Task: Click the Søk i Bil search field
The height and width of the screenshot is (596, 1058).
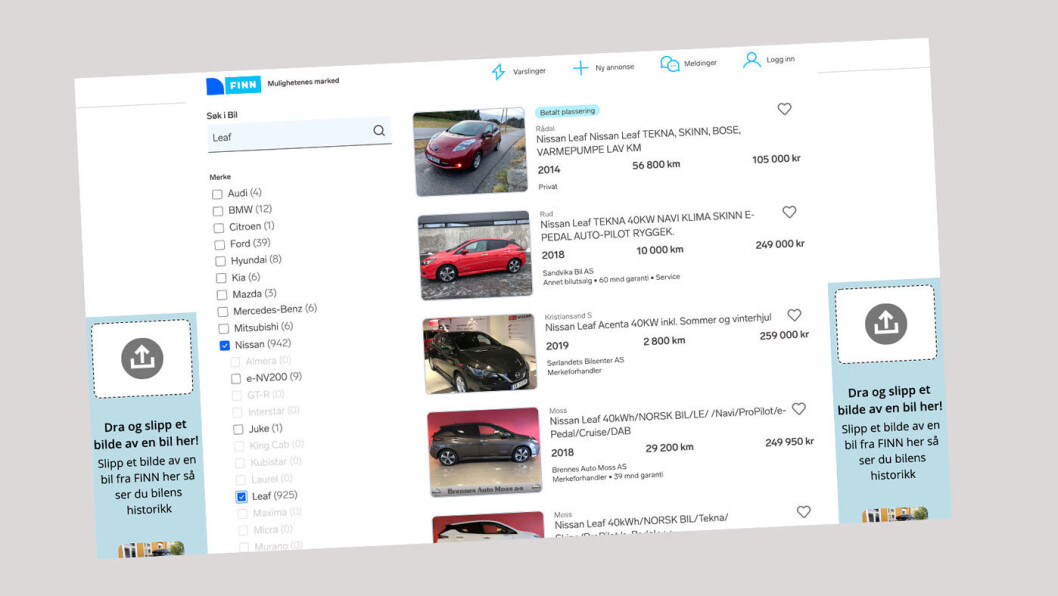Action: point(299,134)
